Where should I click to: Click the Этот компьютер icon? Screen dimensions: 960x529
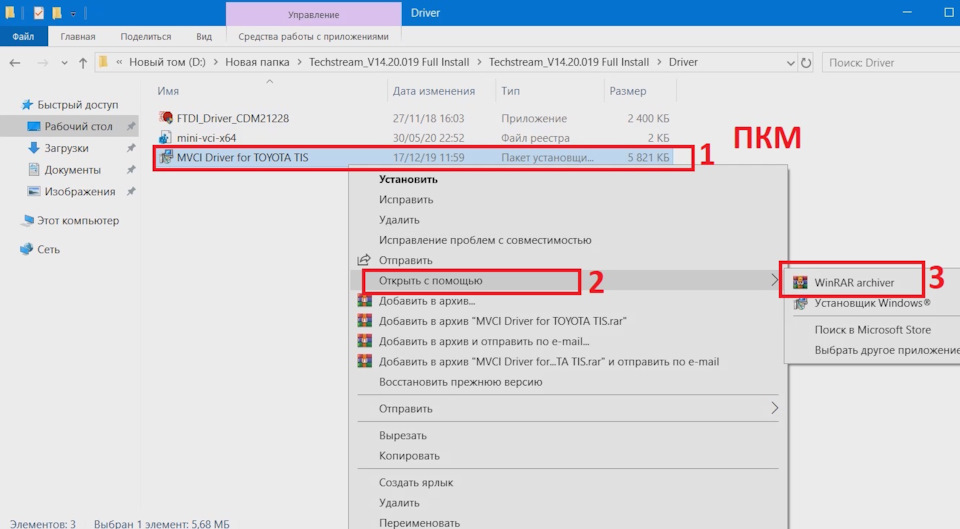click(28, 220)
